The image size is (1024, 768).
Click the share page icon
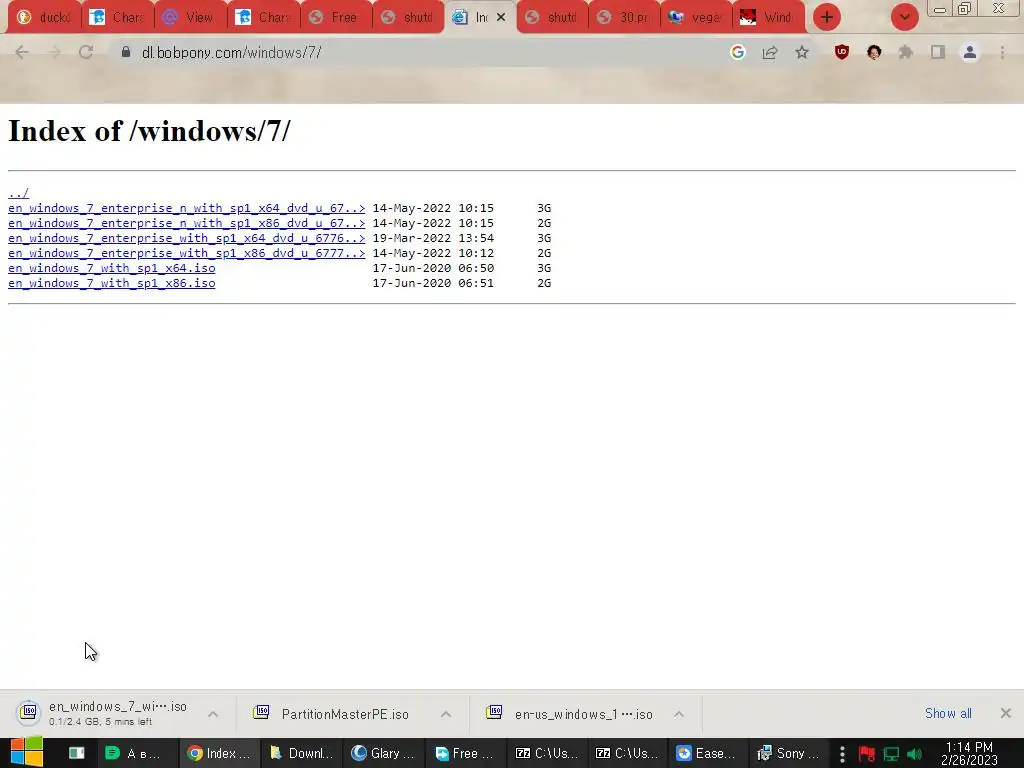click(770, 52)
